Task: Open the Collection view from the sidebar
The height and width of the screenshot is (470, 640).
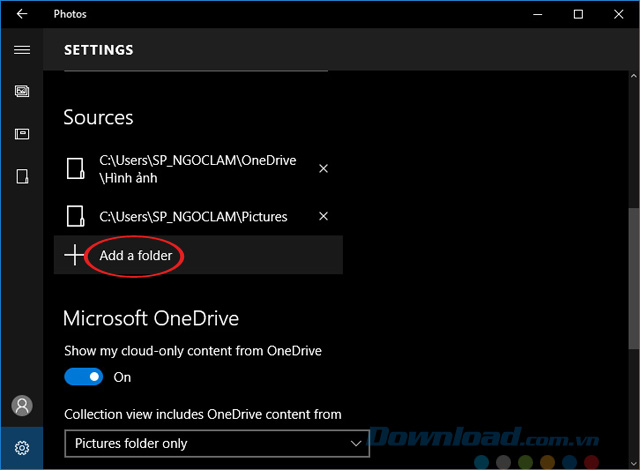Action: tap(22, 91)
